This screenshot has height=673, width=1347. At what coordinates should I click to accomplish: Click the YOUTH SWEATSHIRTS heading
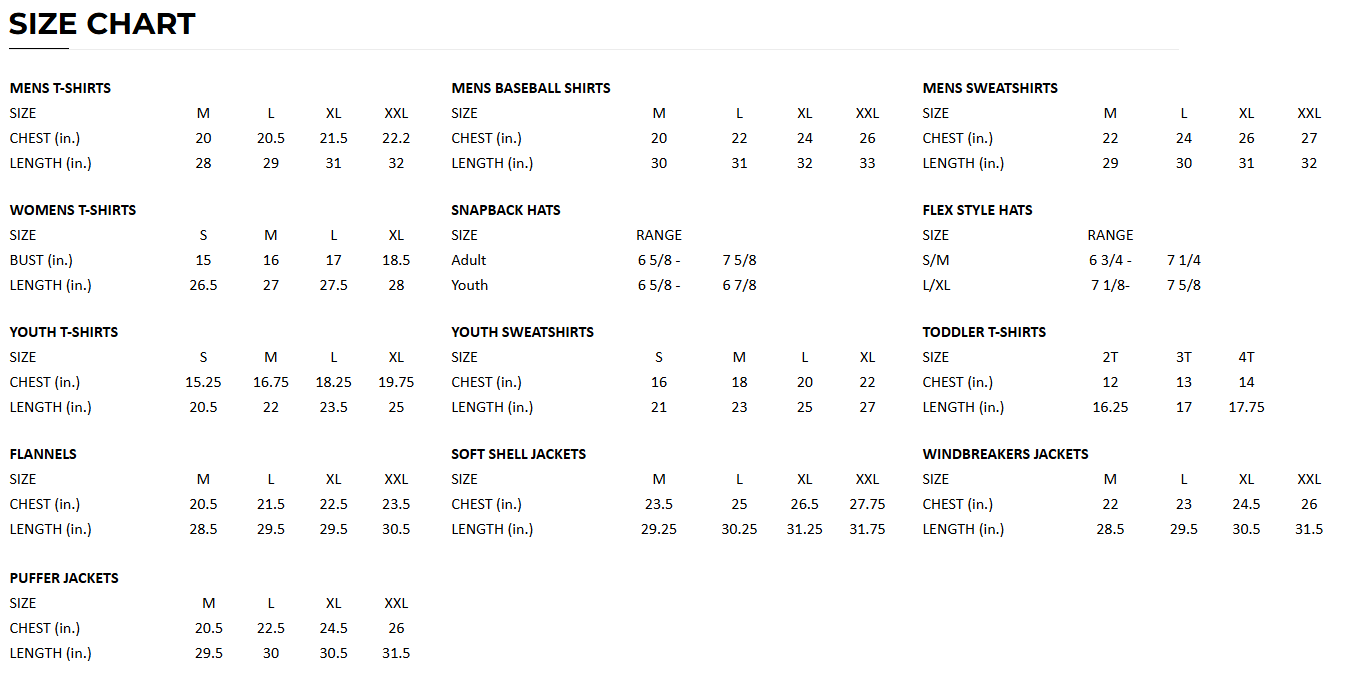(x=523, y=332)
